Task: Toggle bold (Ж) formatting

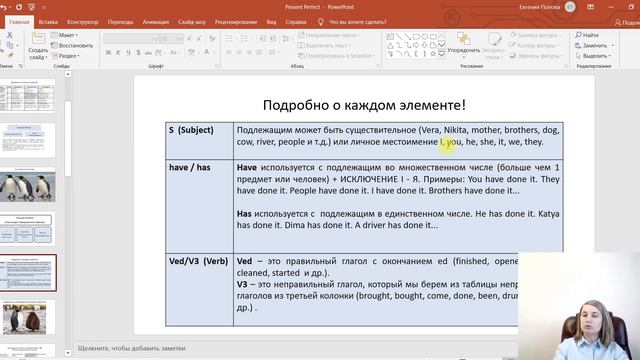Action: coord(108,52)
